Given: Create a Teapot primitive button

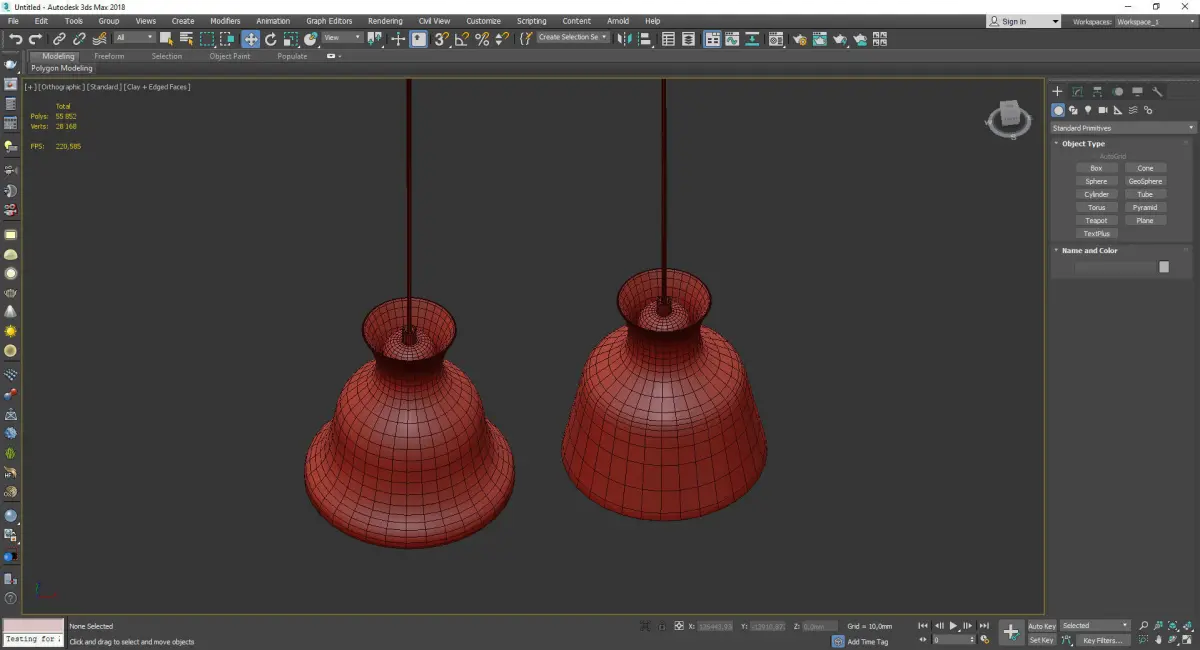Looking at the screenshot, I should 1096,220.
